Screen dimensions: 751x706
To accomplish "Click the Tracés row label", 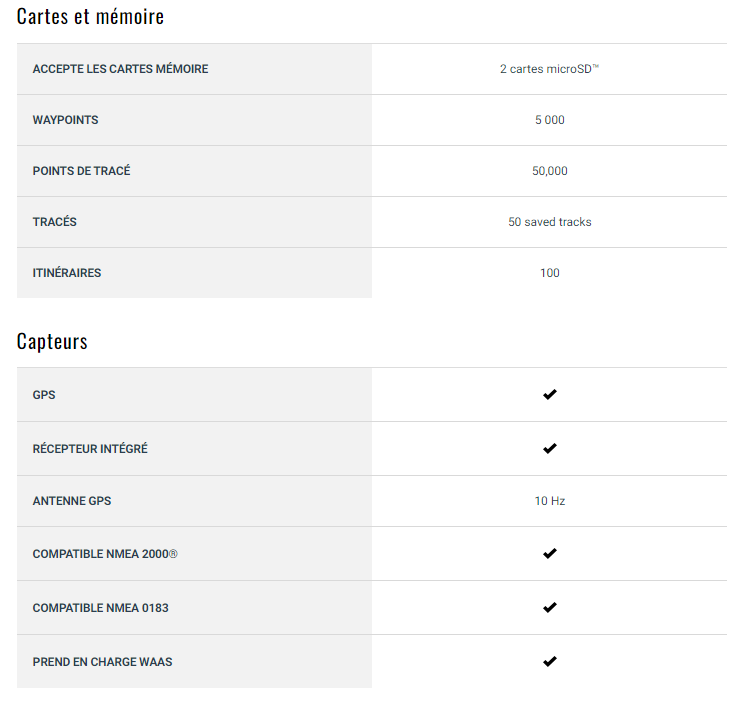I will (x=55, y=222).
